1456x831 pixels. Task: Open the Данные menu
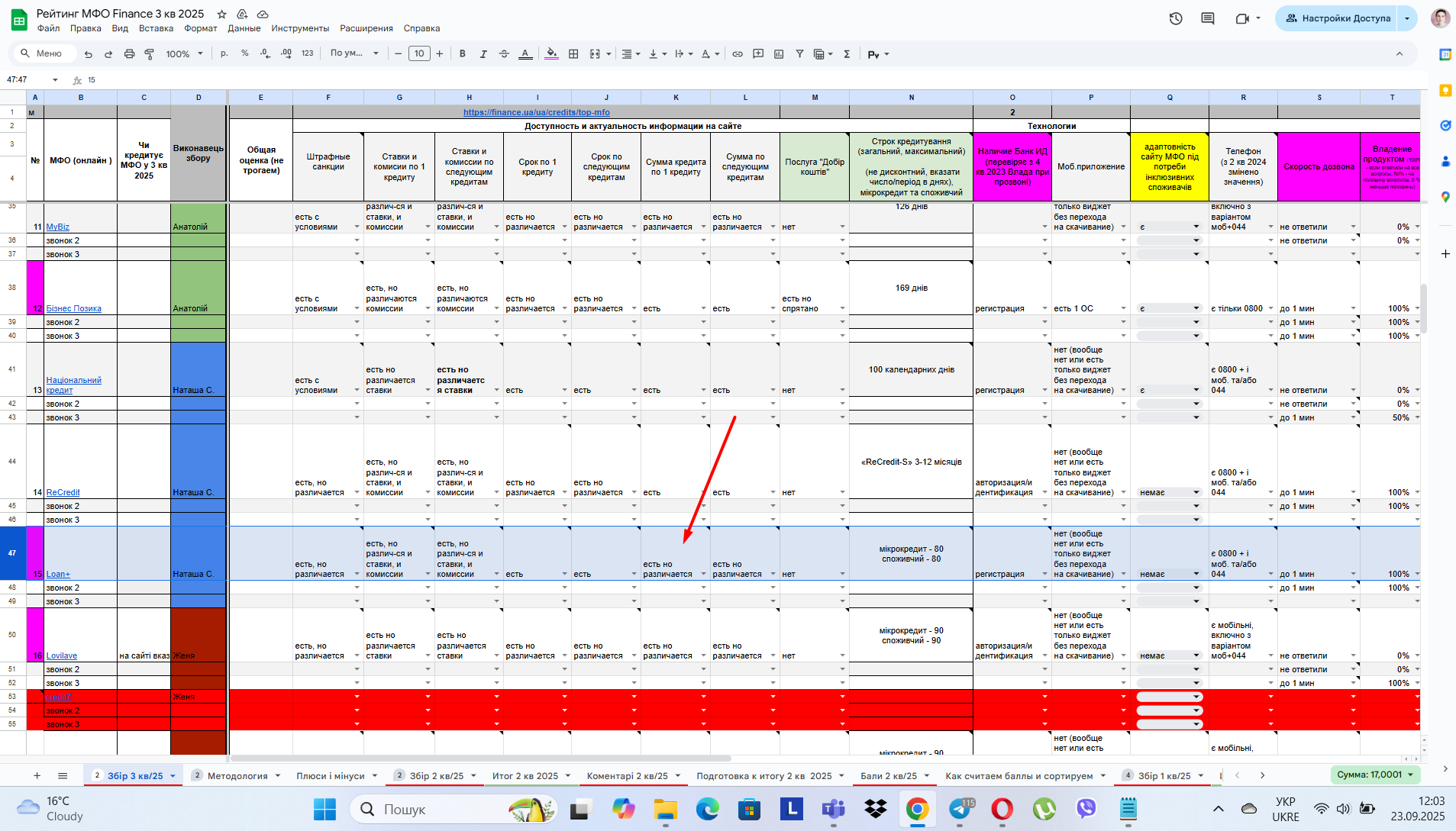(244, 28)
